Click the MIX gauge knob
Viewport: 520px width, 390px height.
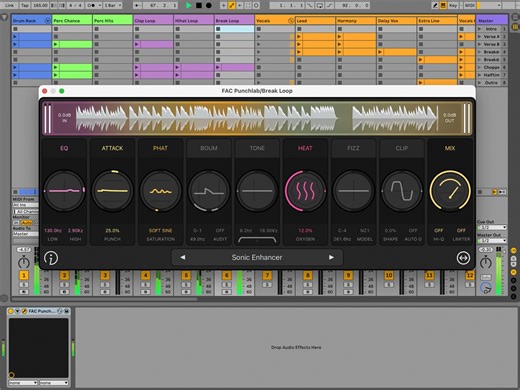[450, 191]
